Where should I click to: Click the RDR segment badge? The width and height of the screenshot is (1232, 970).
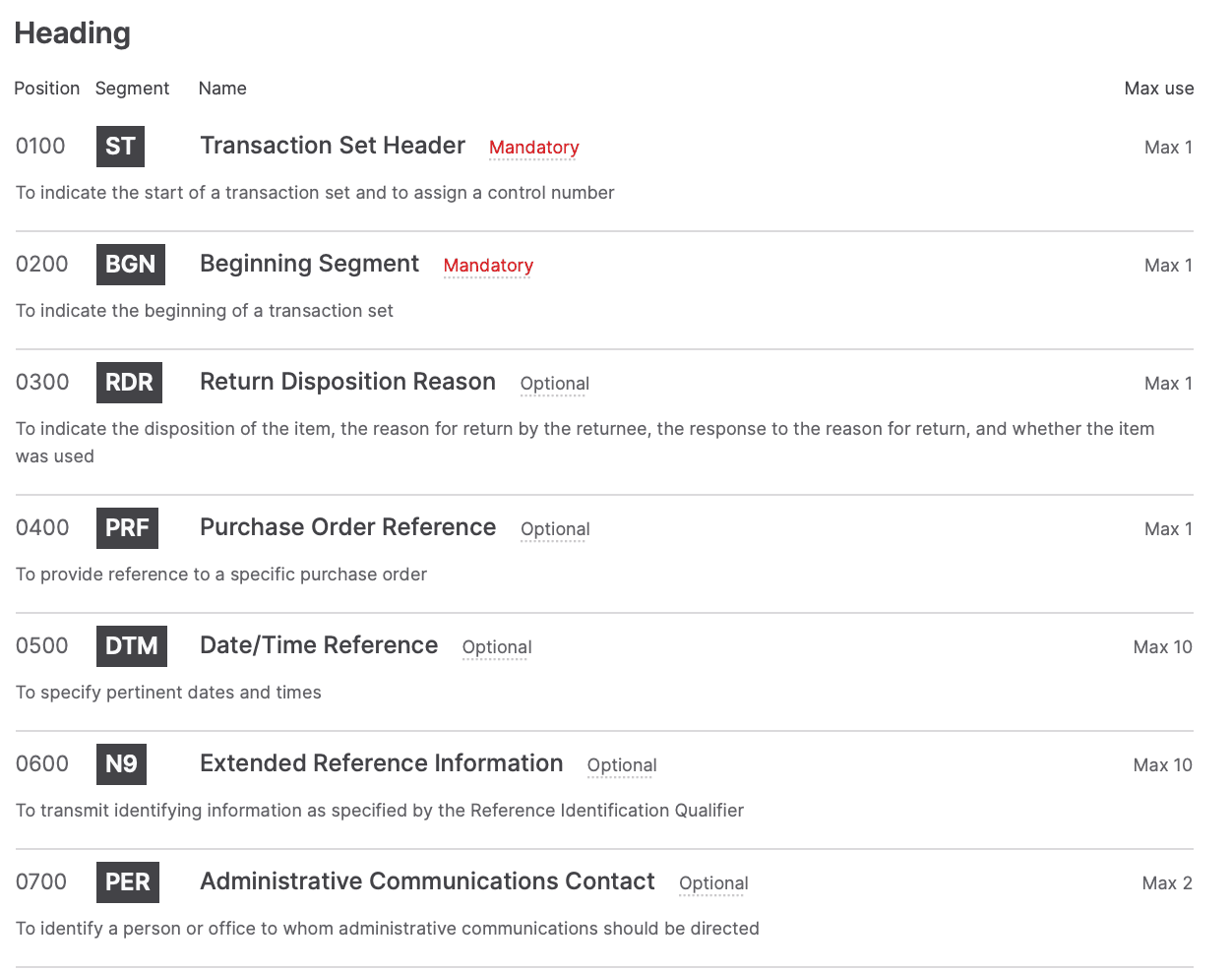click(x=129, y=383)
